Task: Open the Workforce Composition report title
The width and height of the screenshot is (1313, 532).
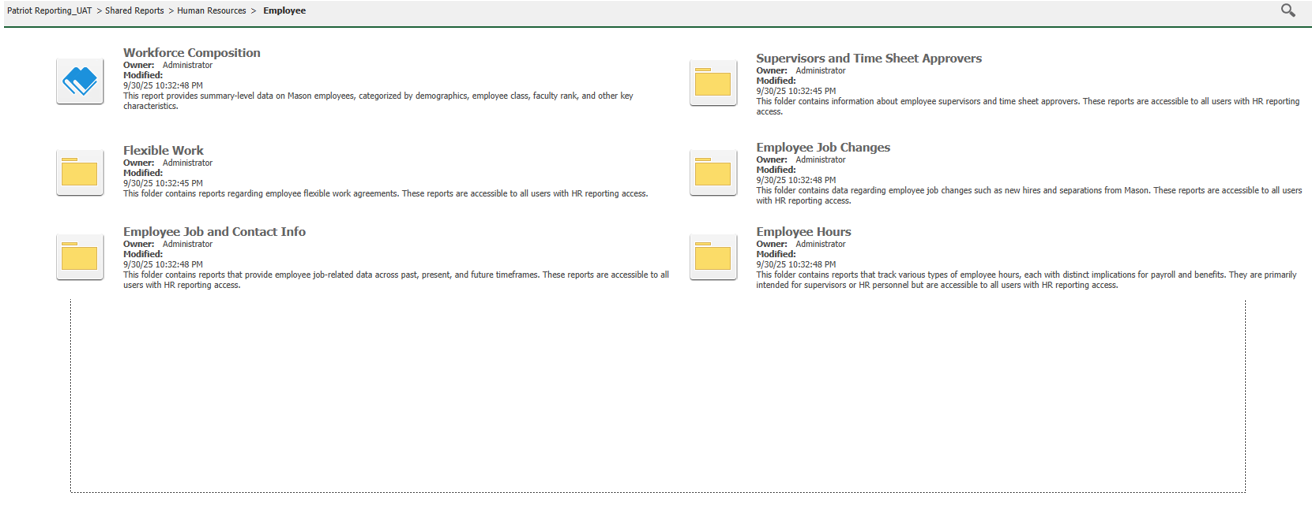Action: click(x=191, y=53)
